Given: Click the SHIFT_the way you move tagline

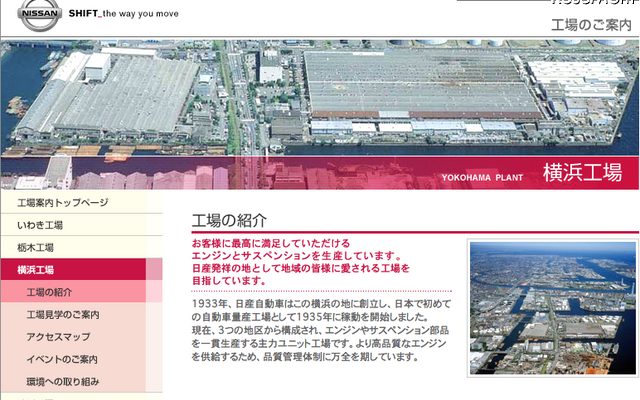Looking at the screenshot, I should coord(124,13).
